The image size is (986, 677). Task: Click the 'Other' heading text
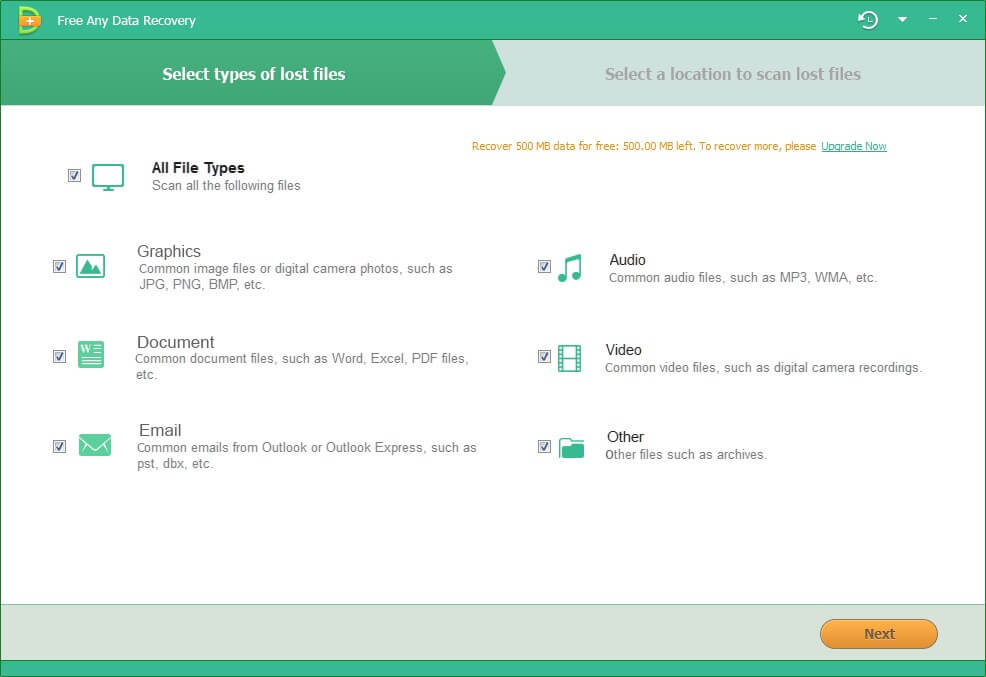[625, 436]
